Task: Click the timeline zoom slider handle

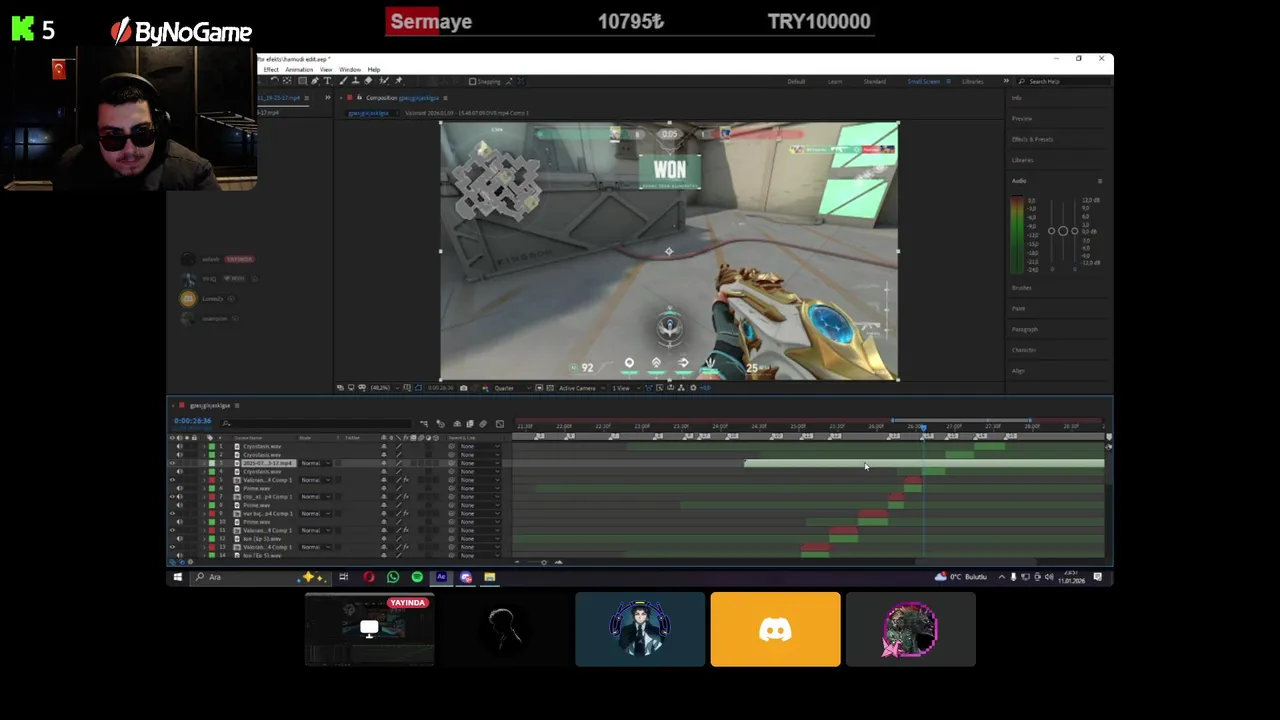Action: (544, 562)
